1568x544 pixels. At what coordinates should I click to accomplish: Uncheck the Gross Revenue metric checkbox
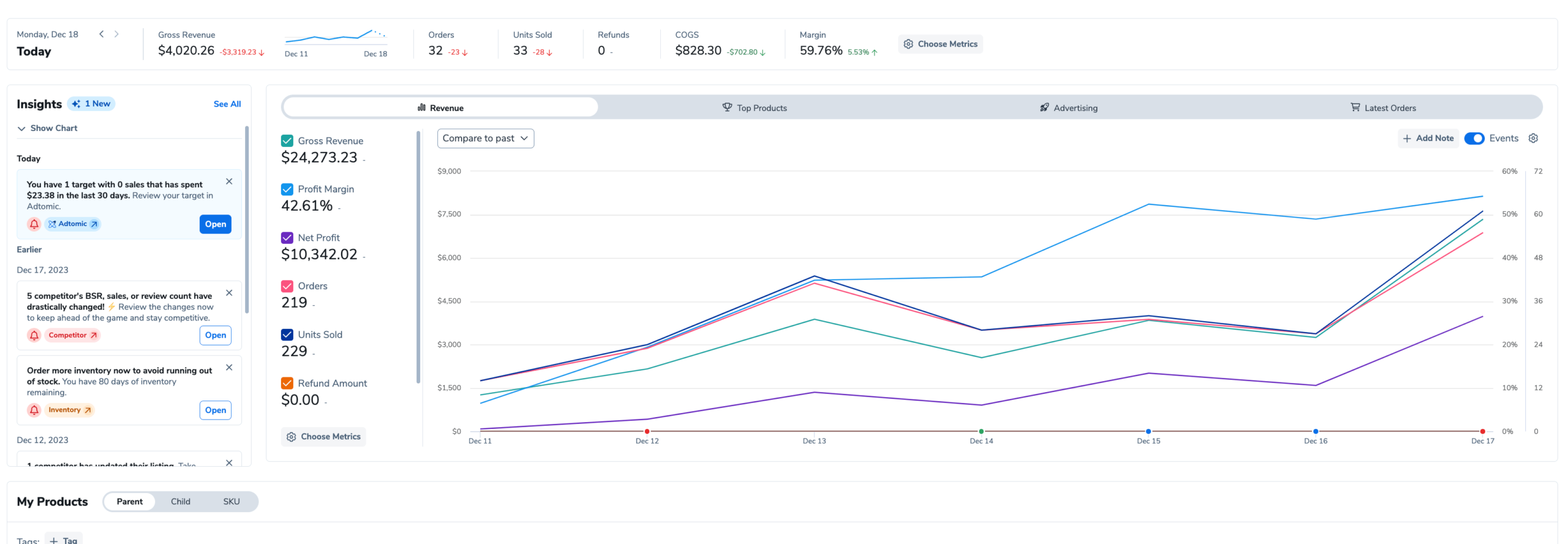click(287, 141)
